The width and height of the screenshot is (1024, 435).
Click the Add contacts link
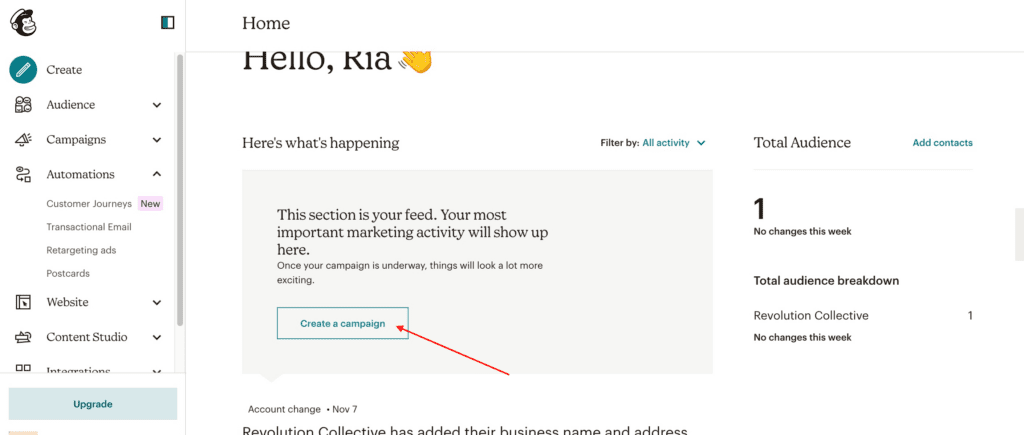942,142
